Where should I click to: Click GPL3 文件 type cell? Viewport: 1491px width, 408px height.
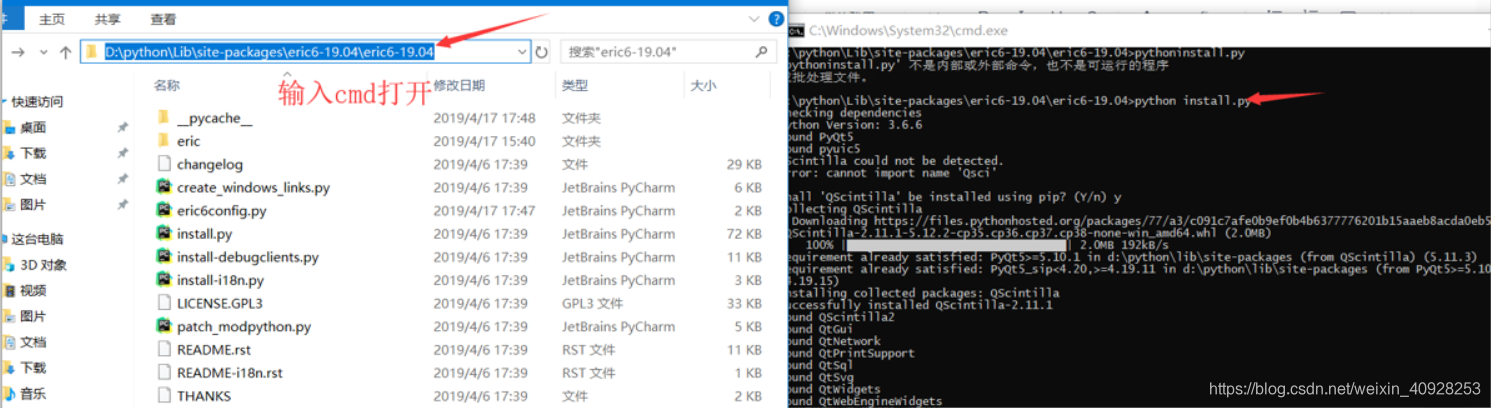coord(593,303)
